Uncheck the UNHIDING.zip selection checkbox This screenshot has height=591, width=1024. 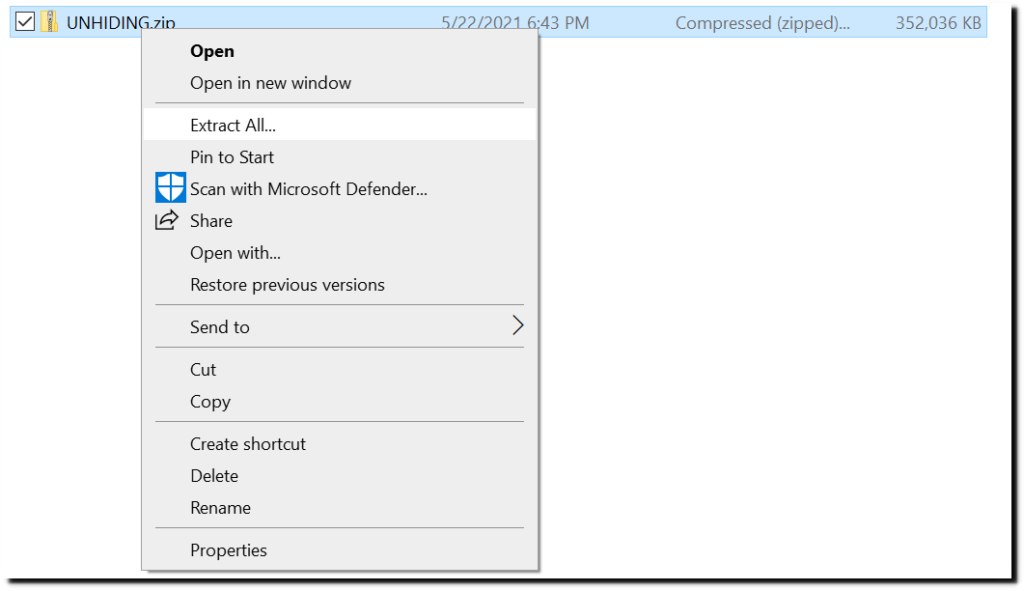pyautogui.click(x=25, y=22)
